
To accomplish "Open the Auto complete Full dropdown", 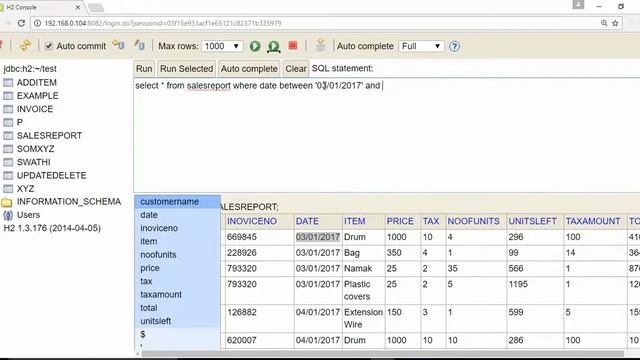I will 421,46.
